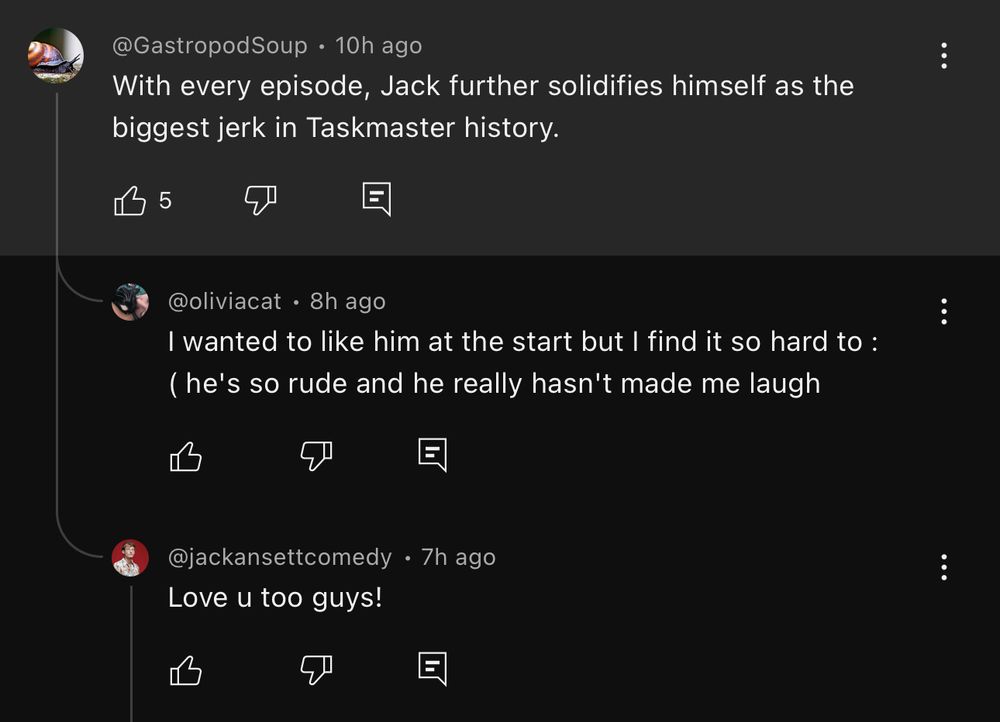Reply to @oliviacat's comment

(x=431, y=454)
